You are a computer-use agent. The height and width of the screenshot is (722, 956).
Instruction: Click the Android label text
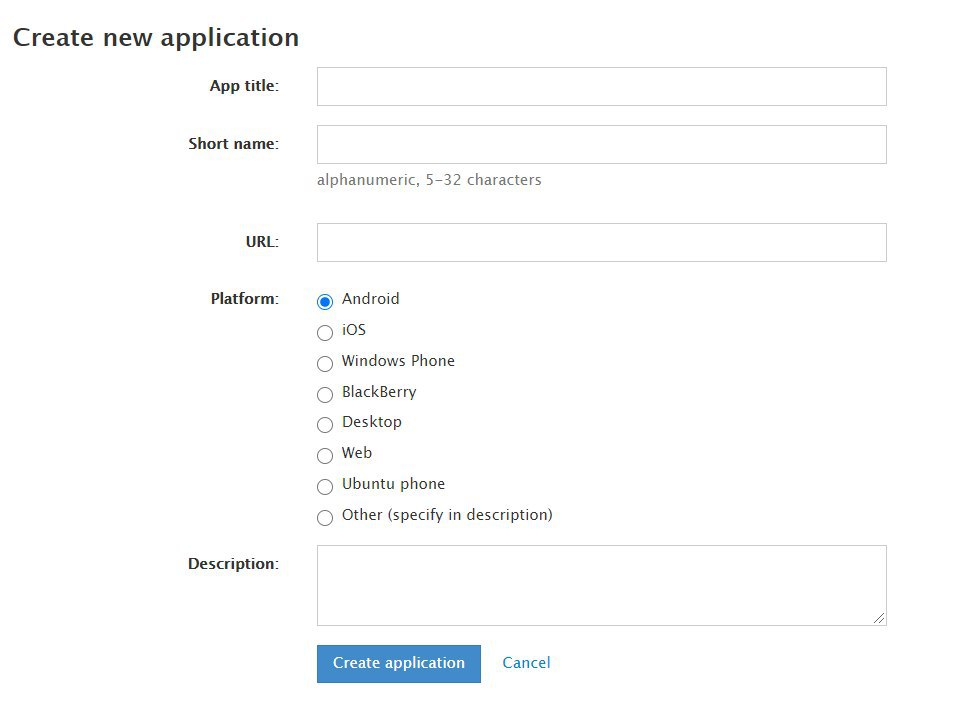[371, 299]
